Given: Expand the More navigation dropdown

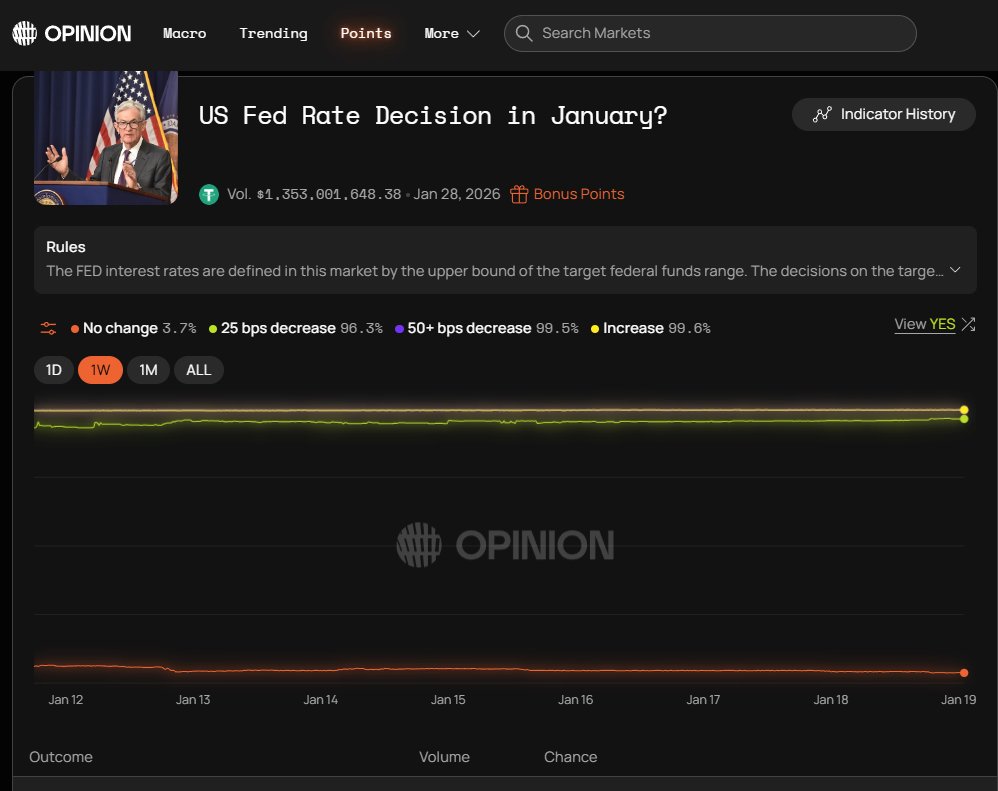Looking at the screenshot, I should pos(452,33).
